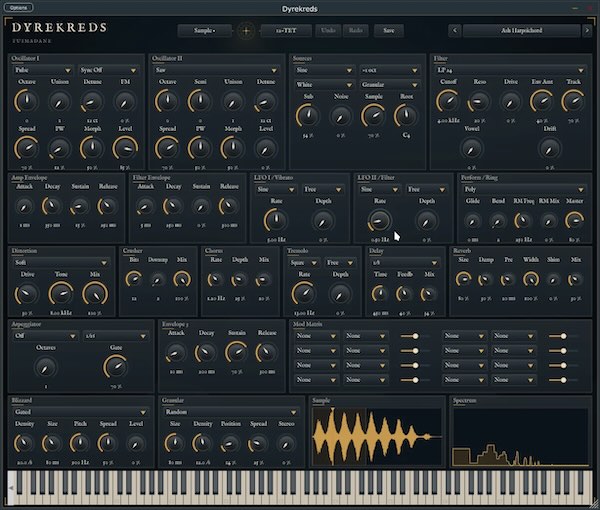This screenshot has width=600, height=510.
Task: Open the Tremolo Square shape dropdown
Action: [x=303, y=262]
